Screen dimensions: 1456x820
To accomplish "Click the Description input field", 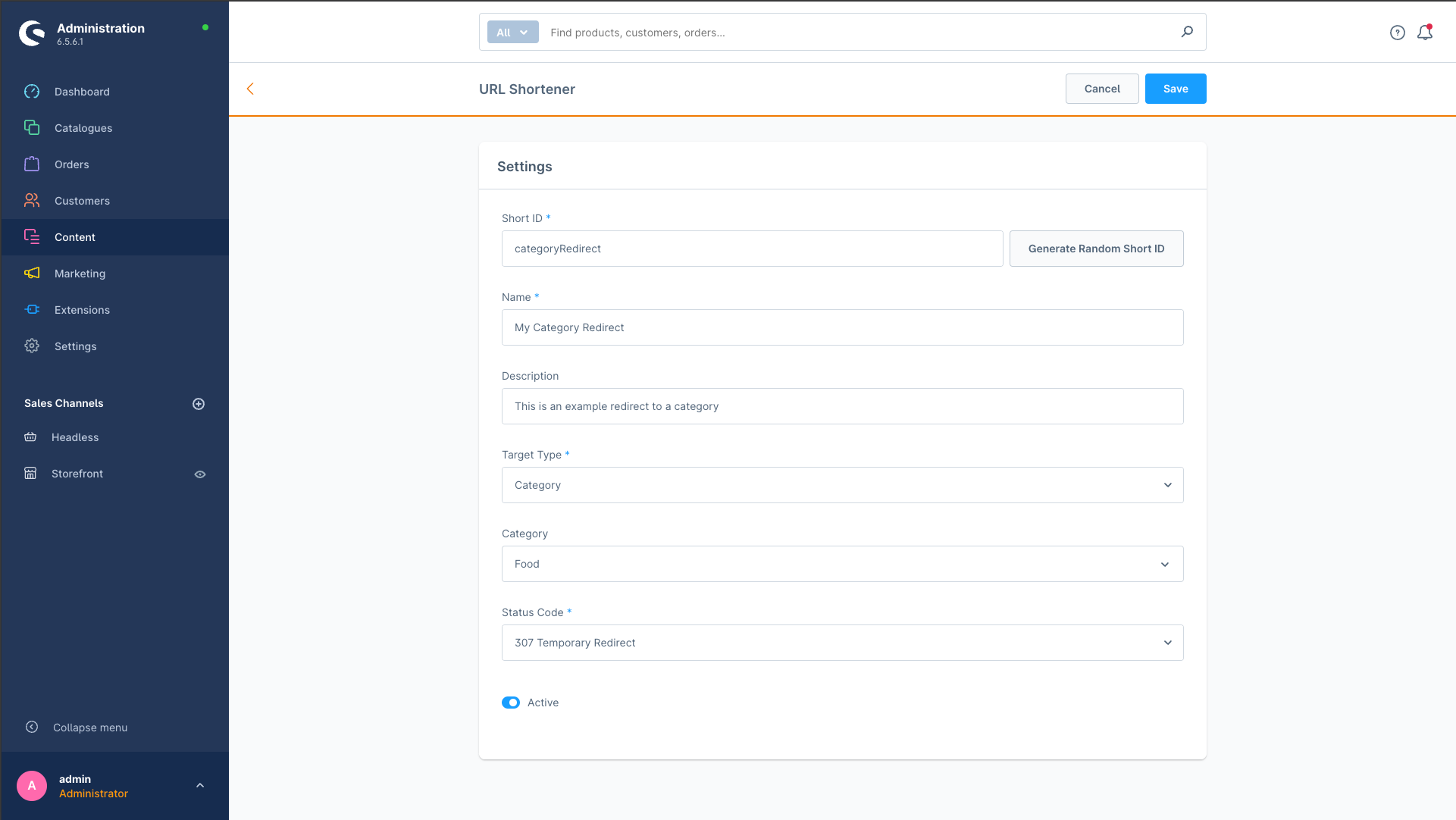I will [x=842, y=406].
